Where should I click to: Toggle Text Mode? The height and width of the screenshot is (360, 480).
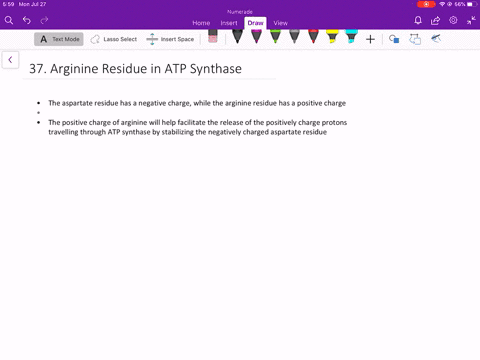[59, 39]
